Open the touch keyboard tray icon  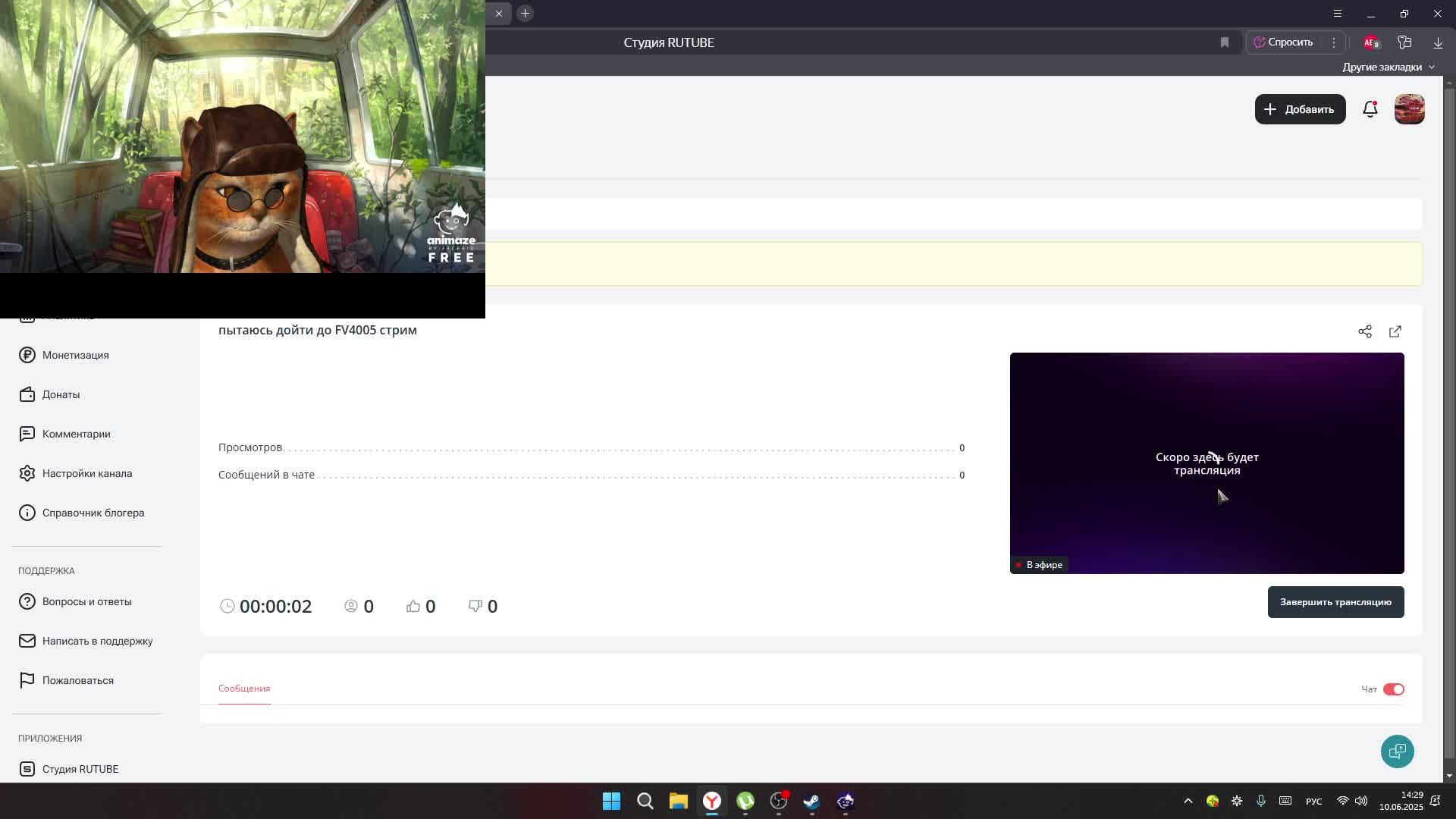pos(1285,801)
